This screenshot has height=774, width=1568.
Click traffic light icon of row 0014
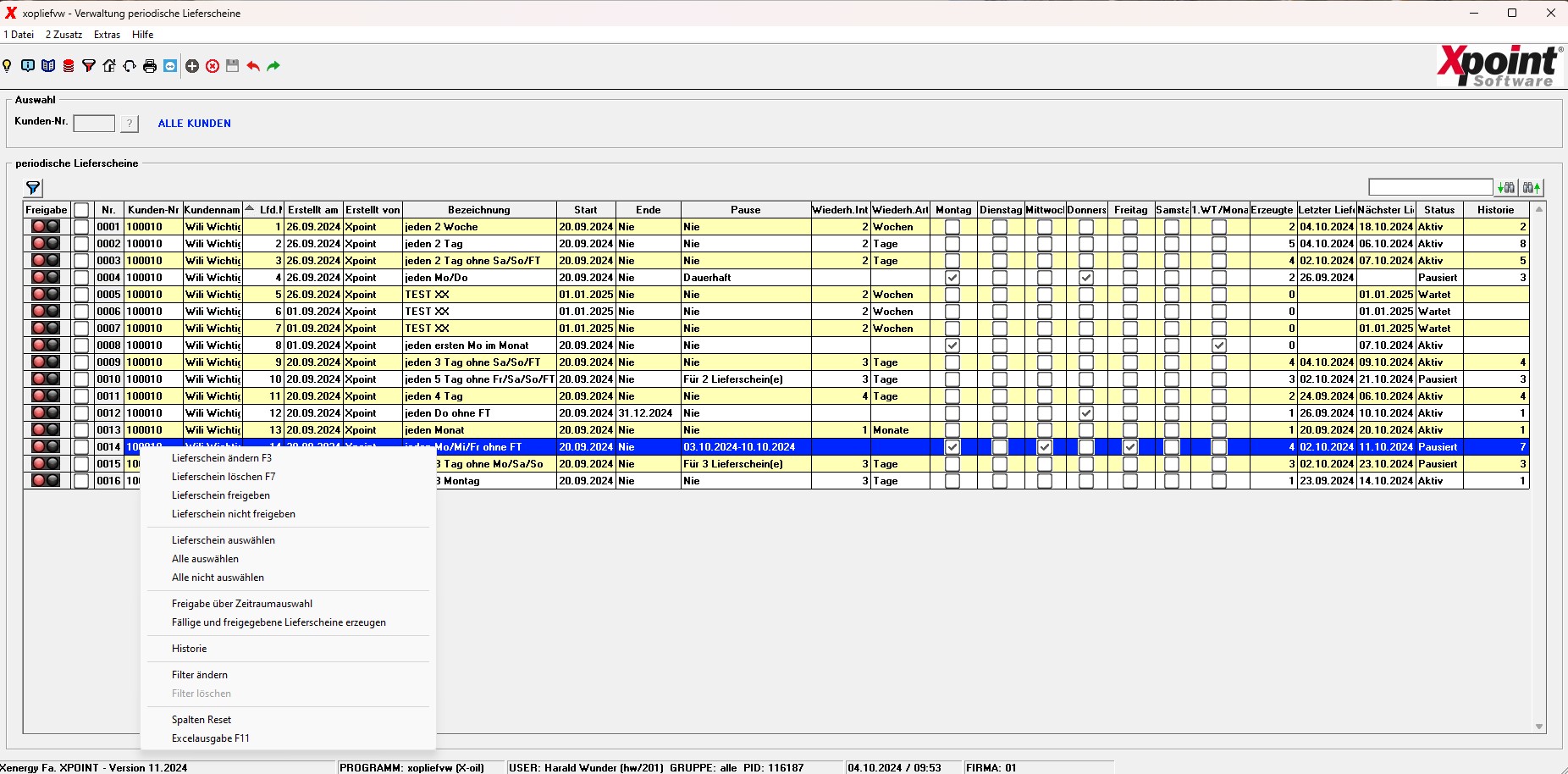(46, 446)
